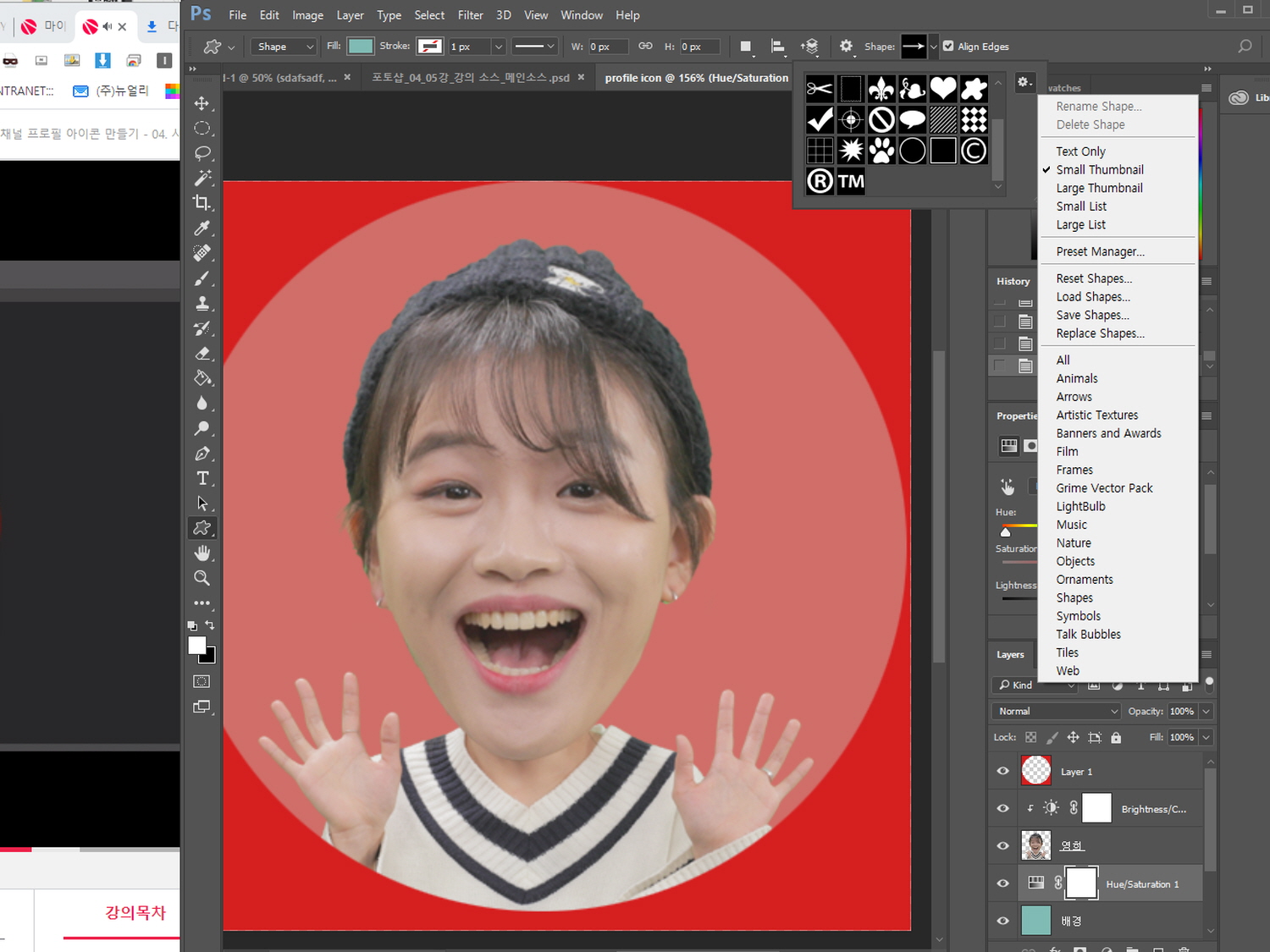This screenshot has width=1270, height=952.
Task: Open the Filter menu
Action: (470, 15)
